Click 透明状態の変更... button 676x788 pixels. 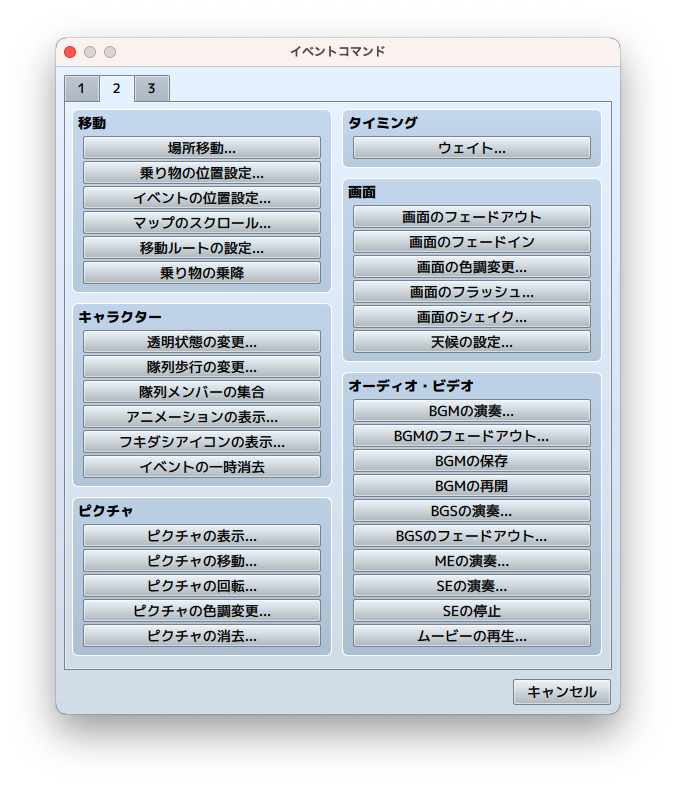202,342
